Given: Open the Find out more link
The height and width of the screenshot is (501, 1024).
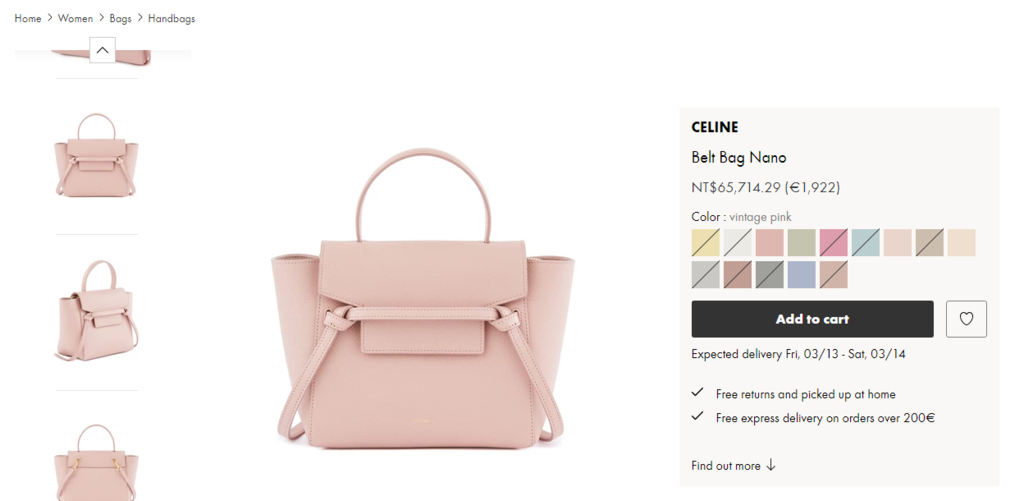Looking at the screenshot, I should pos(726,466).
